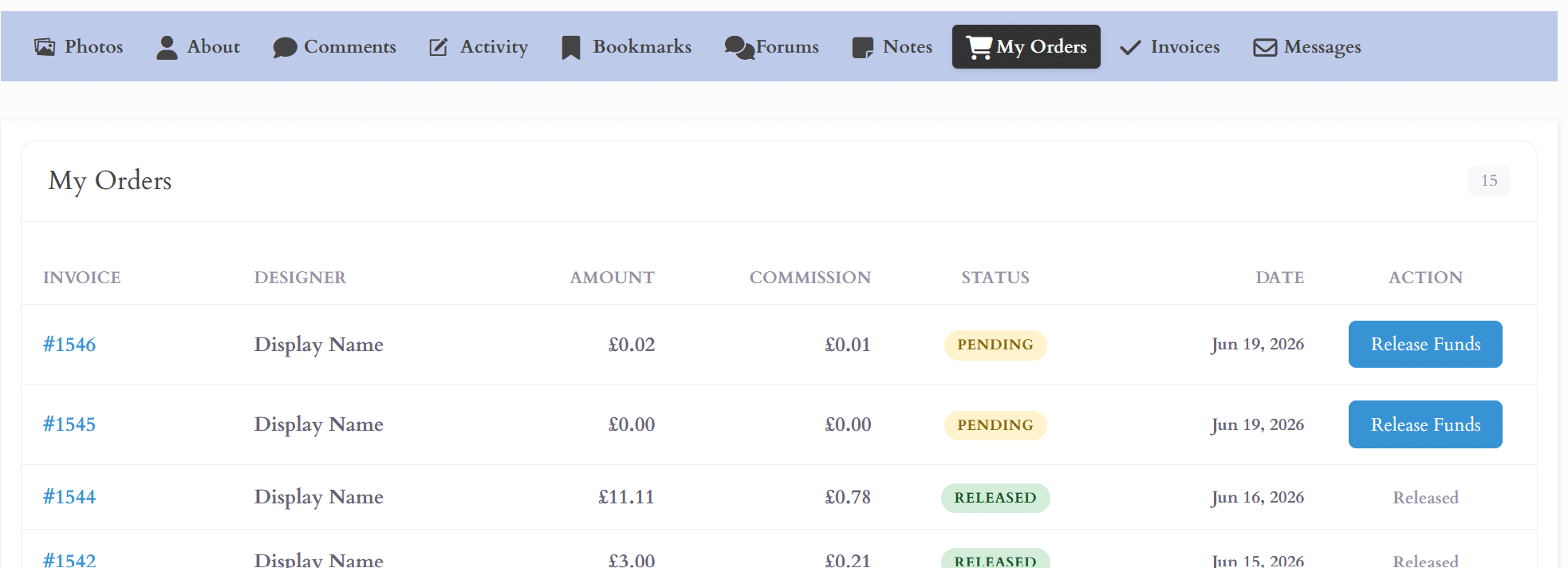Viewport: 1568px width, 568px height.
Task: Open invoice #1544 link
Action: point(69,497)
